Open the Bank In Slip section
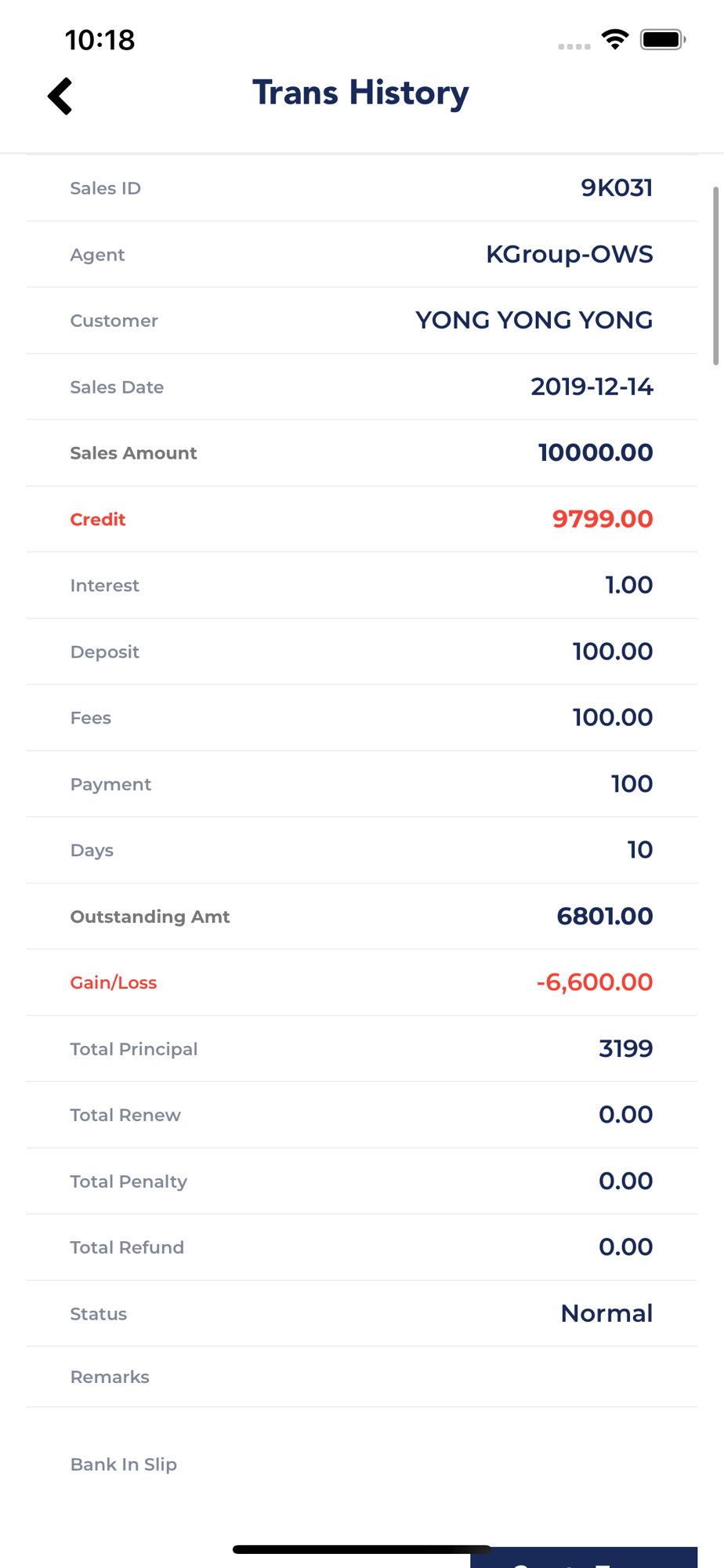This screenshot has width=724, height=1568. (x=124, y=1465)
